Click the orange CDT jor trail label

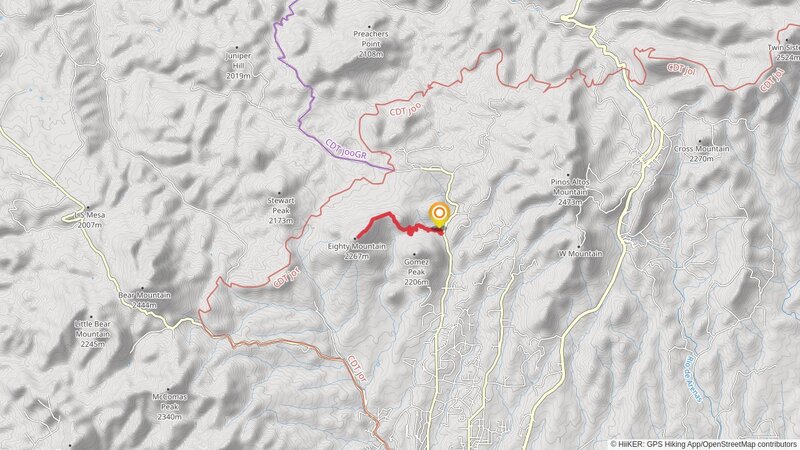[357, 368]
